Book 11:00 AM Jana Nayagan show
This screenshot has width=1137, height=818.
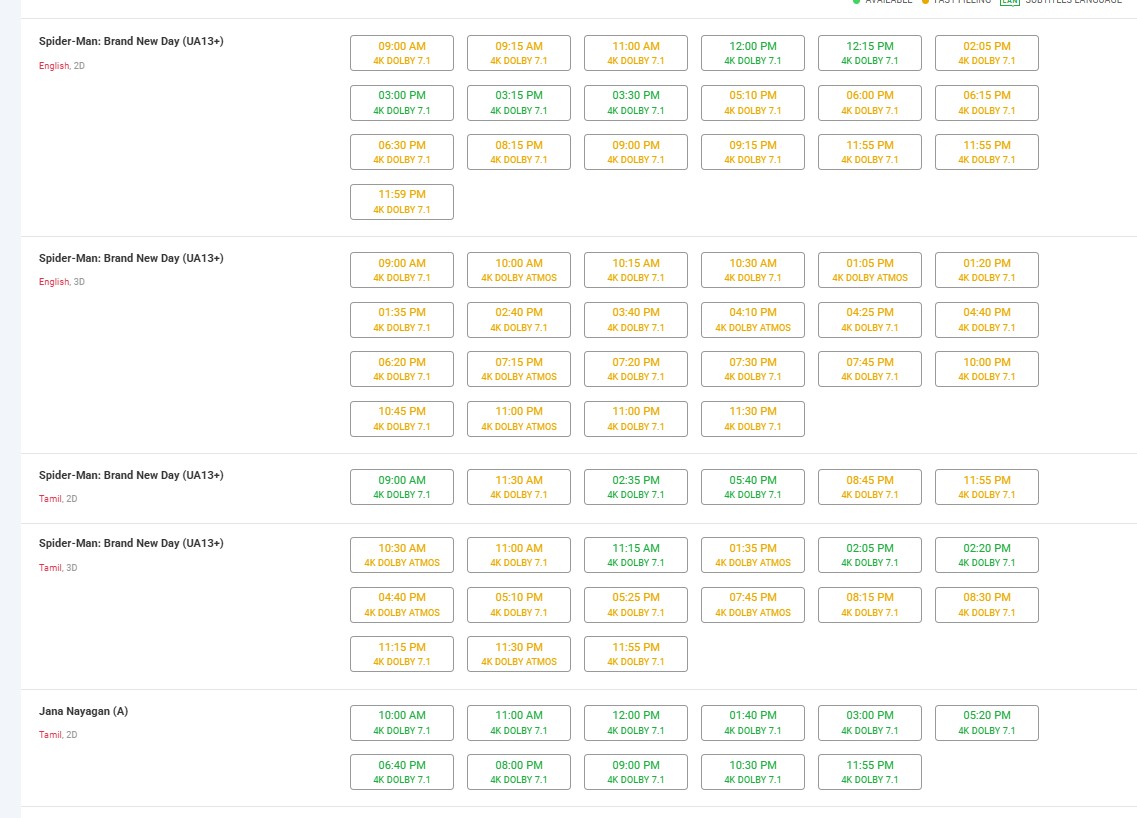pyautogui.click(x=518, y=723)
